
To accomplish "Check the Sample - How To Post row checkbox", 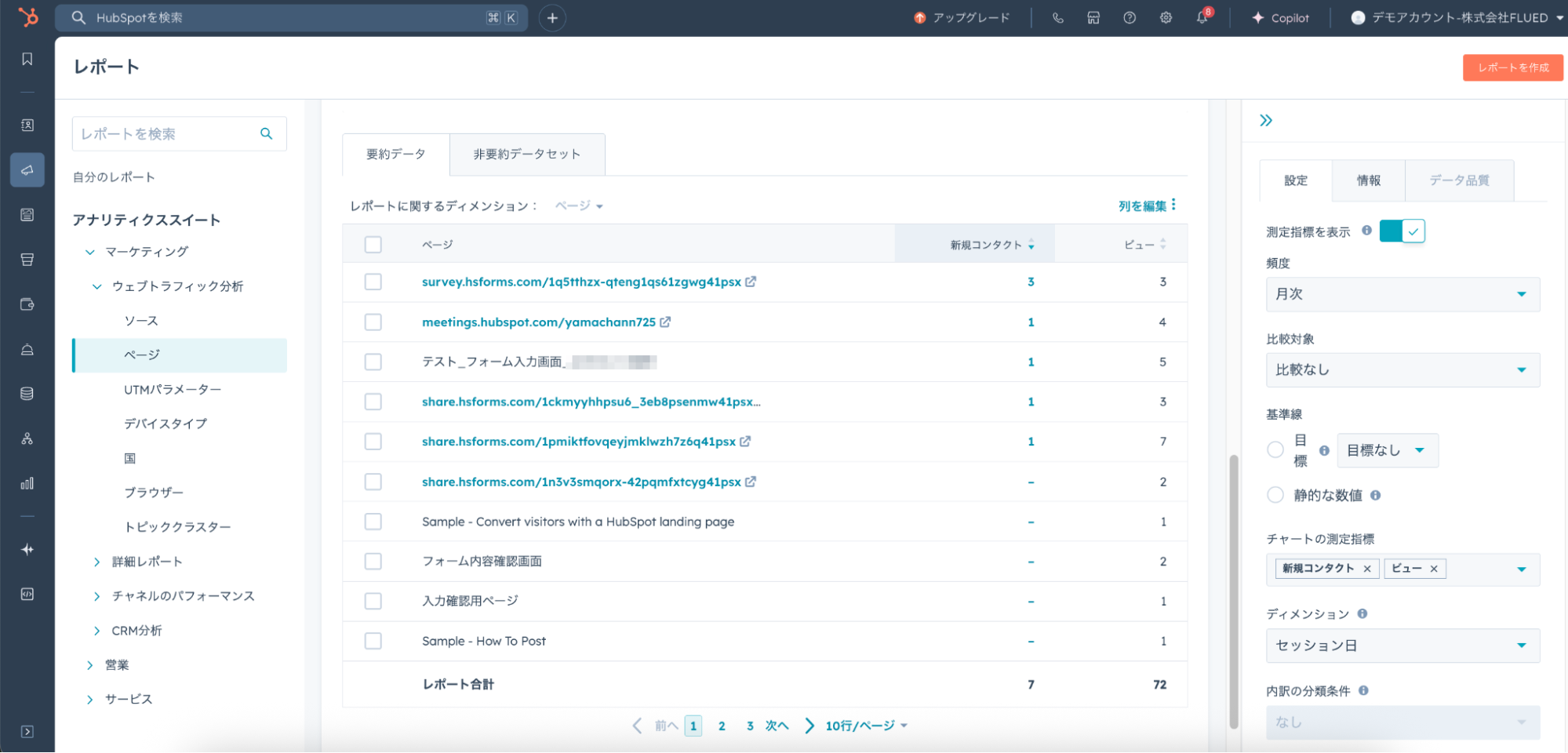I will click(373, 641).
